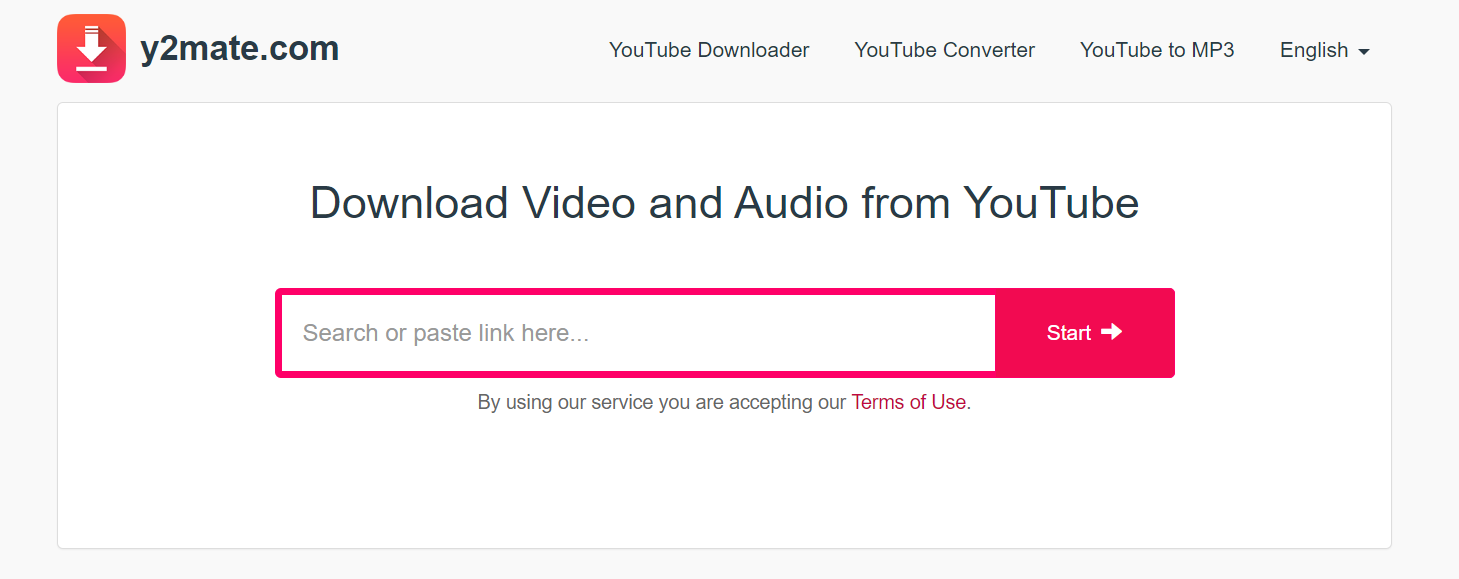
Task: Click the word "Start" on the pink button
Action: click(x=1068, y=333)
